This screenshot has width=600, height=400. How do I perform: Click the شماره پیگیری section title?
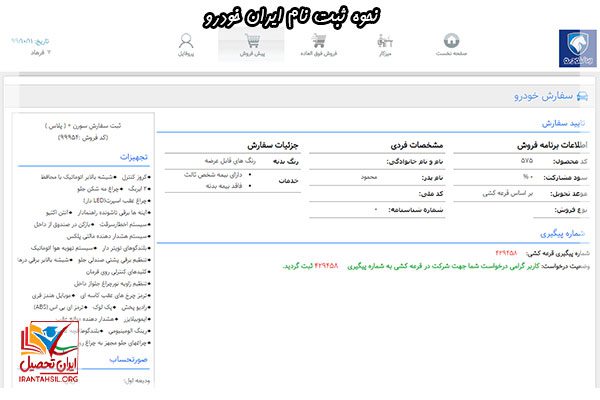[x=562, y=233]
